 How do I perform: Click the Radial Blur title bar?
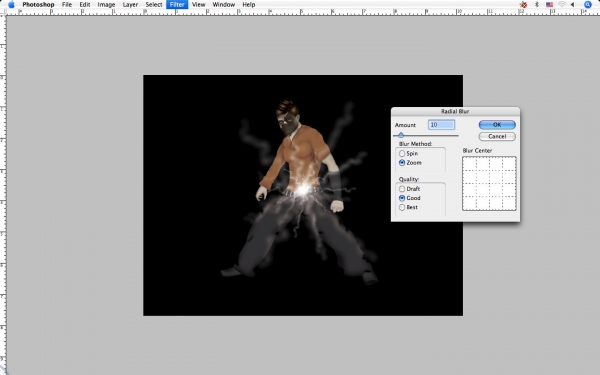455,111
